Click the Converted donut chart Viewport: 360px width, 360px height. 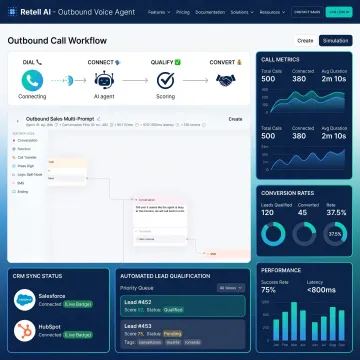click(304, 234)
